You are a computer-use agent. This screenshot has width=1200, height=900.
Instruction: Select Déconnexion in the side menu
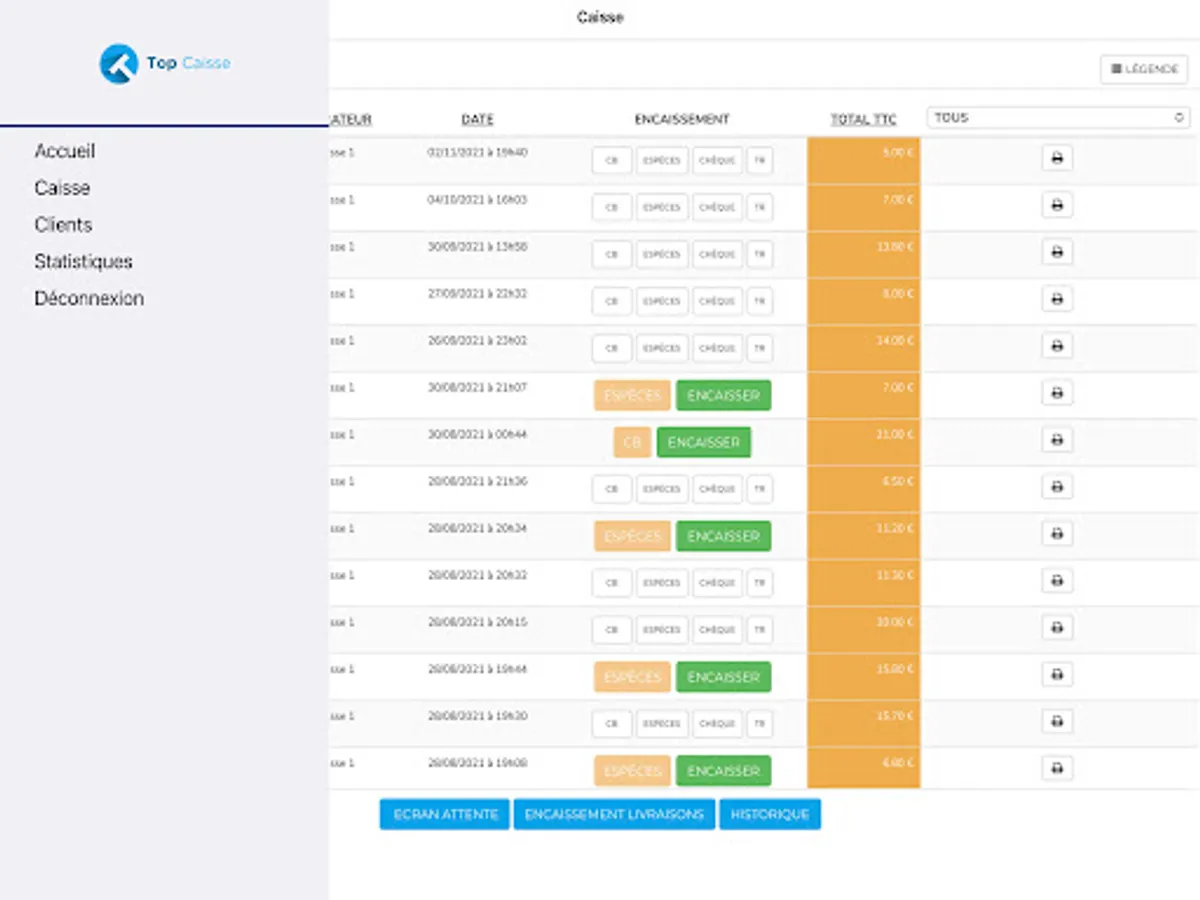[x=89, y=299]
